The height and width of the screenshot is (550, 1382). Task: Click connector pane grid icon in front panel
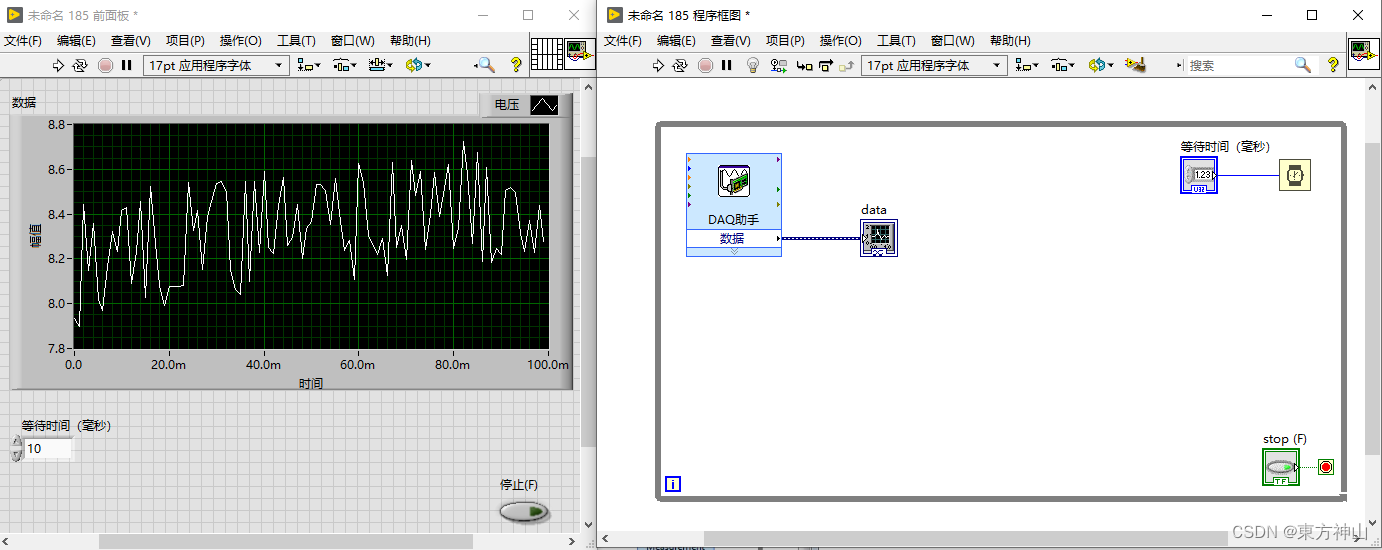point(546,53)
